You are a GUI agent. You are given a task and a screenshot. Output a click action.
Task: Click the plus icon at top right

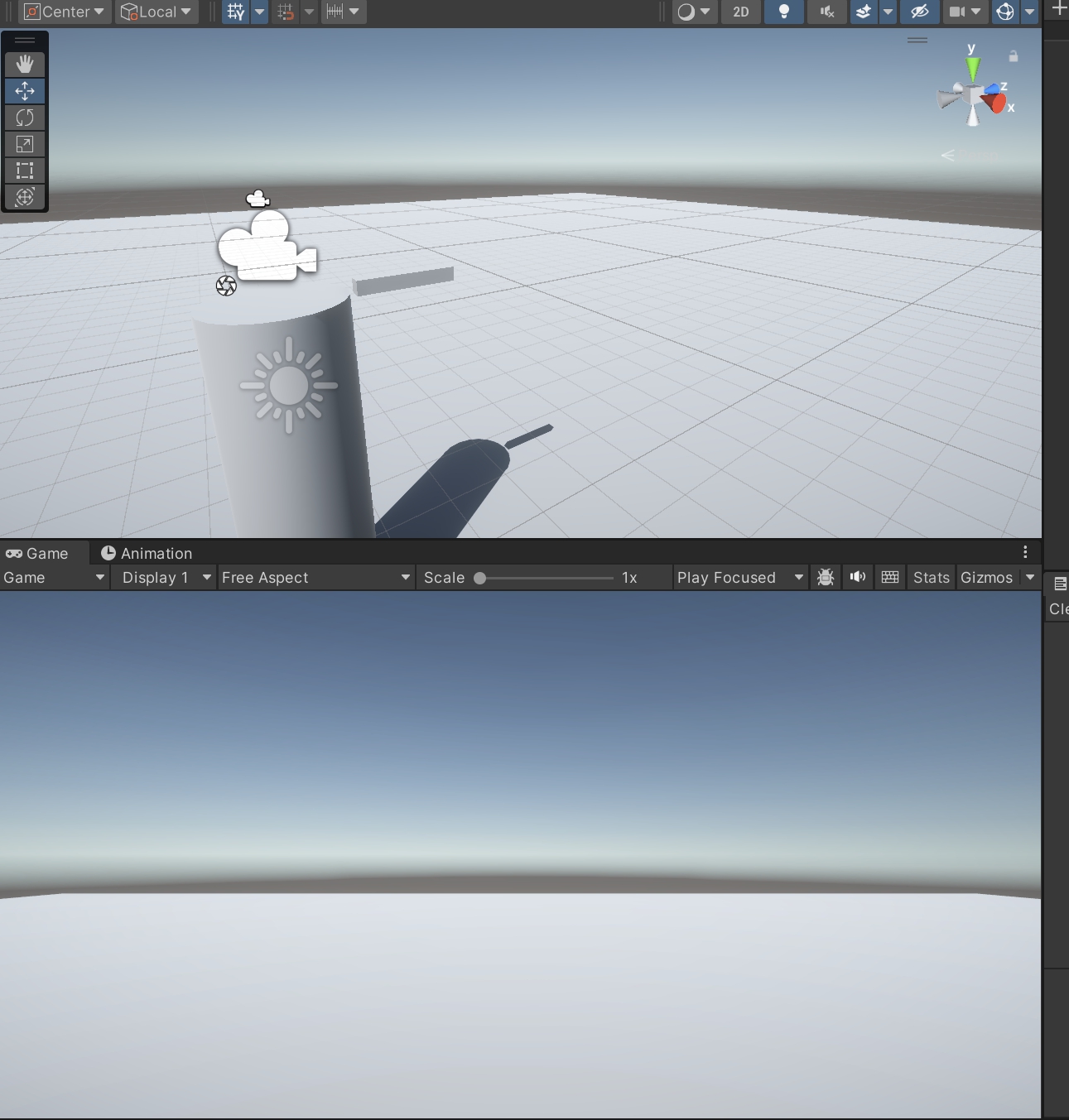pos(1059,8)
